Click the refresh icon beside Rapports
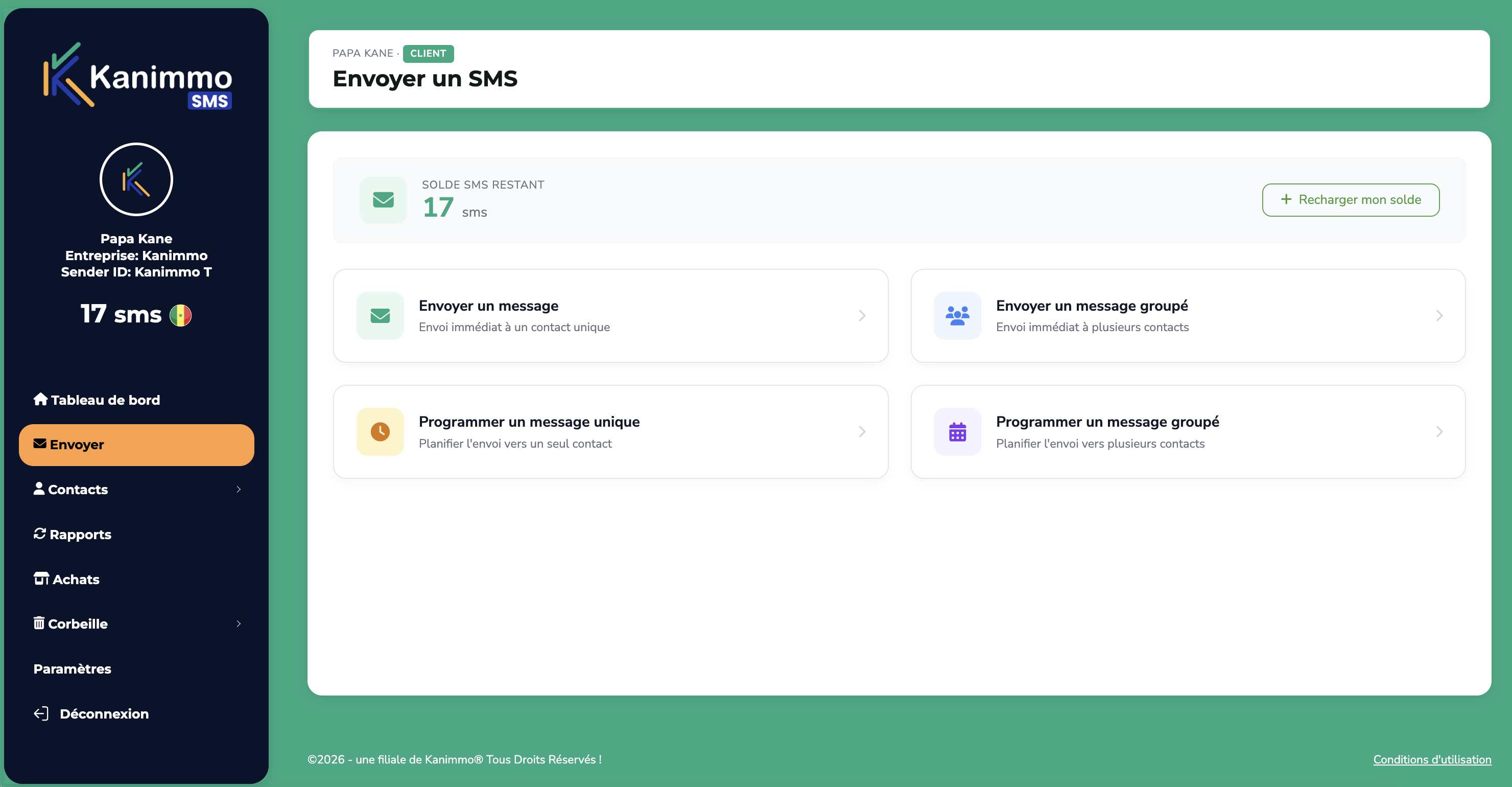1512x787 pixels. click(x=39, y=534)
